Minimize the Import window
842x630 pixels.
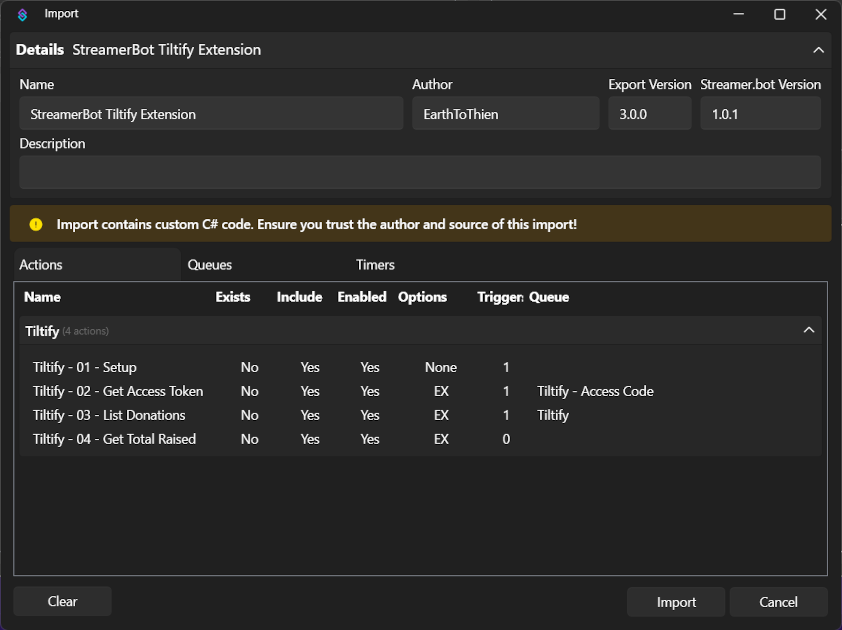(739, 15)
